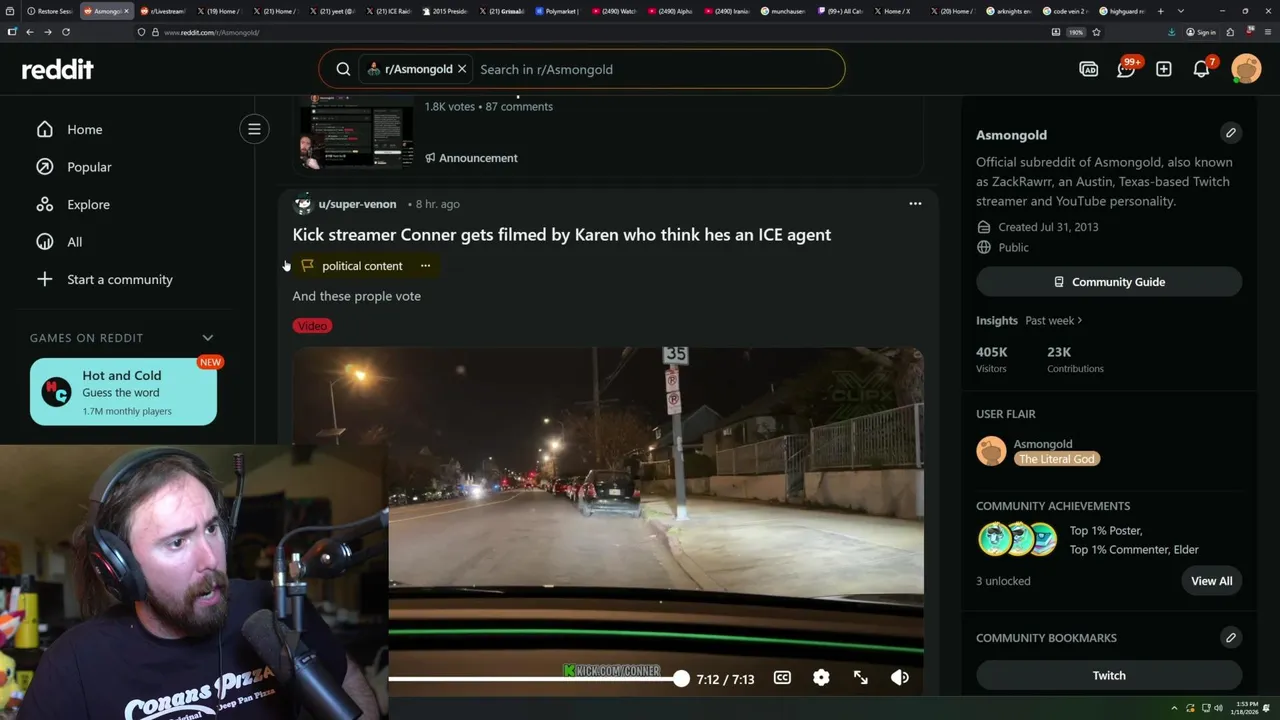Open video settings gear

click(821, 678)
